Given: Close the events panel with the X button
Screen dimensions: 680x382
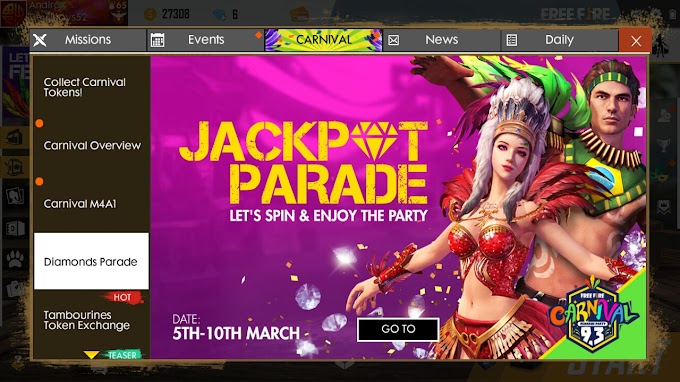Looking at the screenshot, I should [x=635, y=41].
